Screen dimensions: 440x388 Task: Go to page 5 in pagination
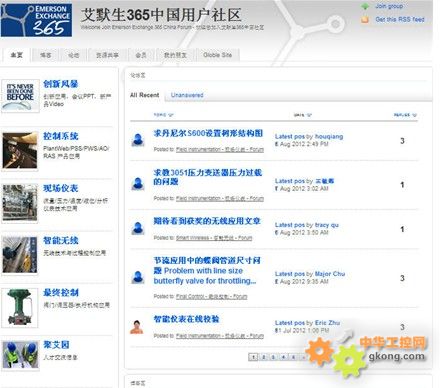pos(293,357)
